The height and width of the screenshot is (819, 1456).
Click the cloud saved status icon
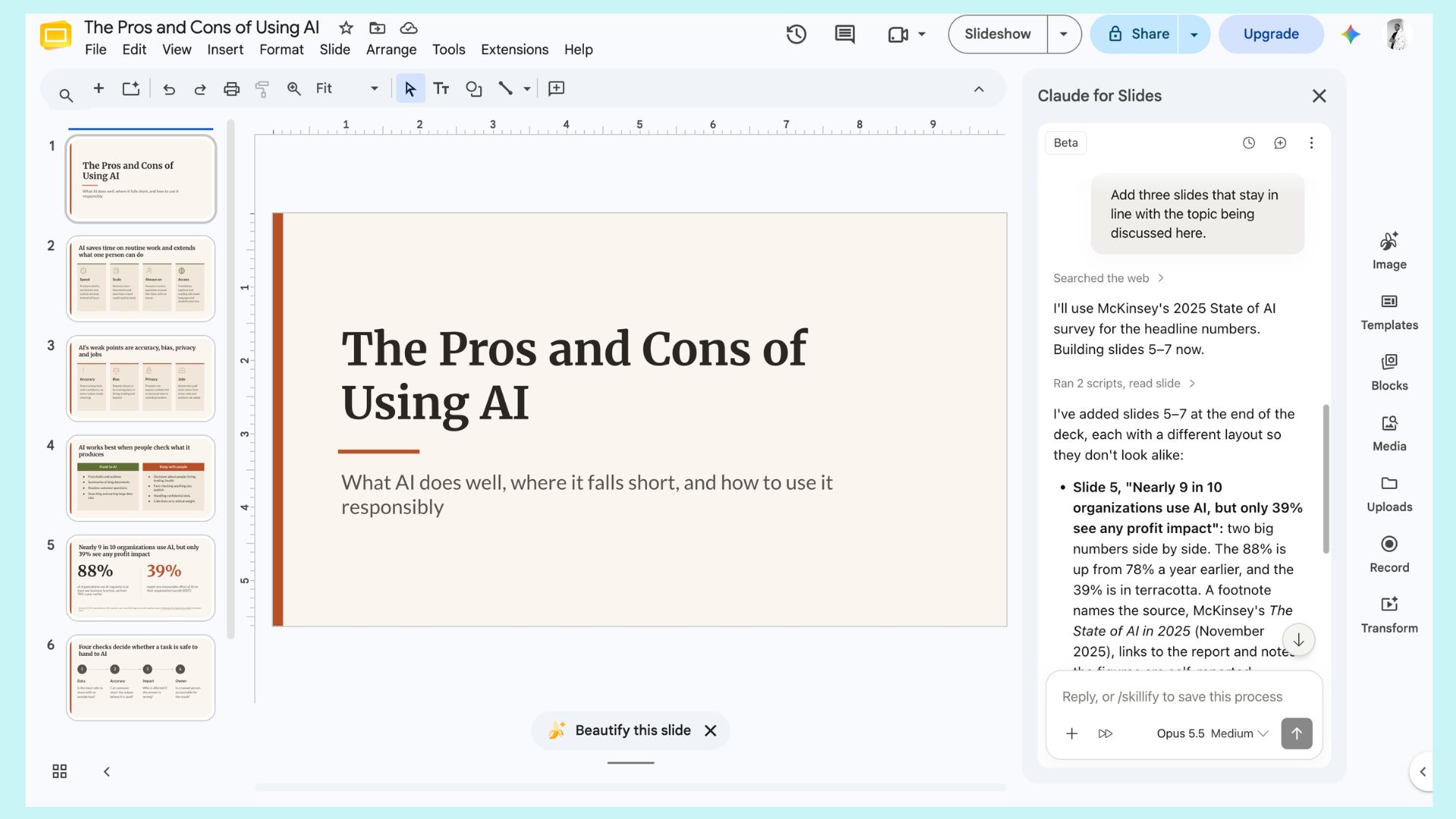click(x=409, y=28)
